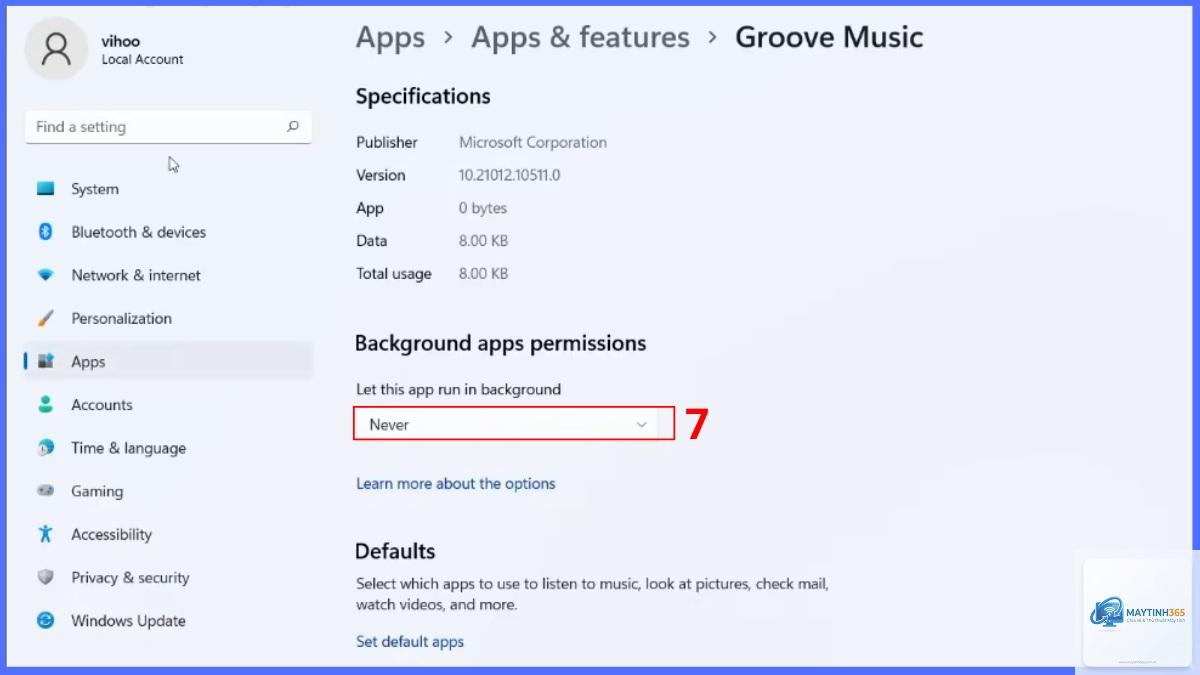Click the Windows Update arrows icon
Image resolution: width=1200 pixels, height=675 pixels.
45,620
